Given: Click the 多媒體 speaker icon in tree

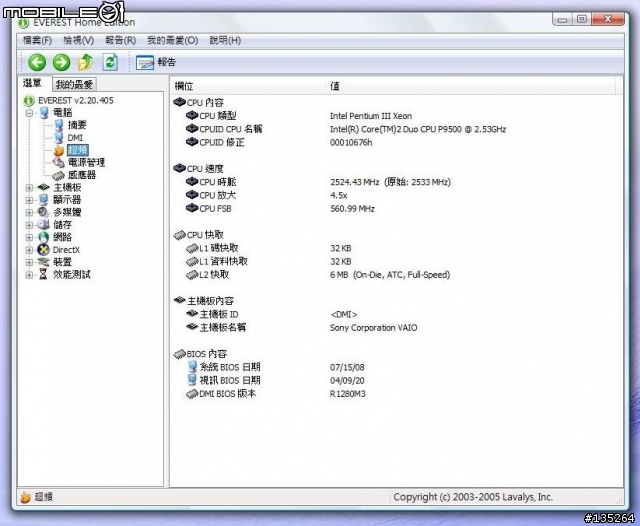Looking at the screenshot, I should [43, 212].
